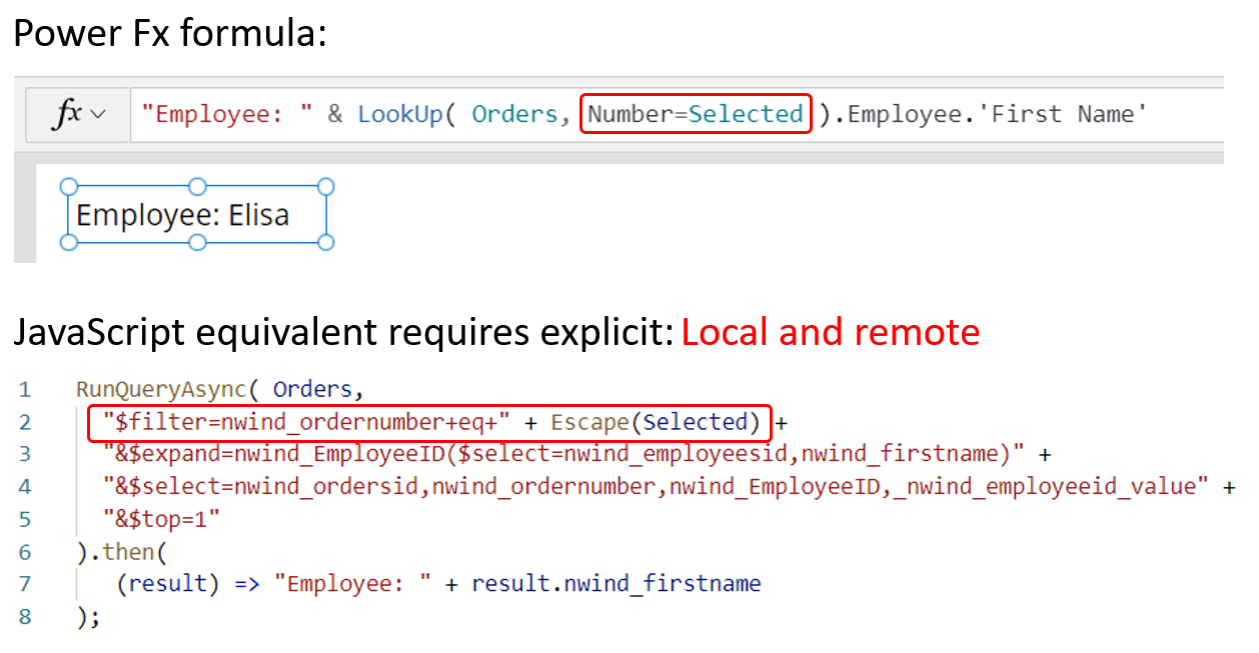Click the top-middle resize handle of label

[x=197, y=187]
